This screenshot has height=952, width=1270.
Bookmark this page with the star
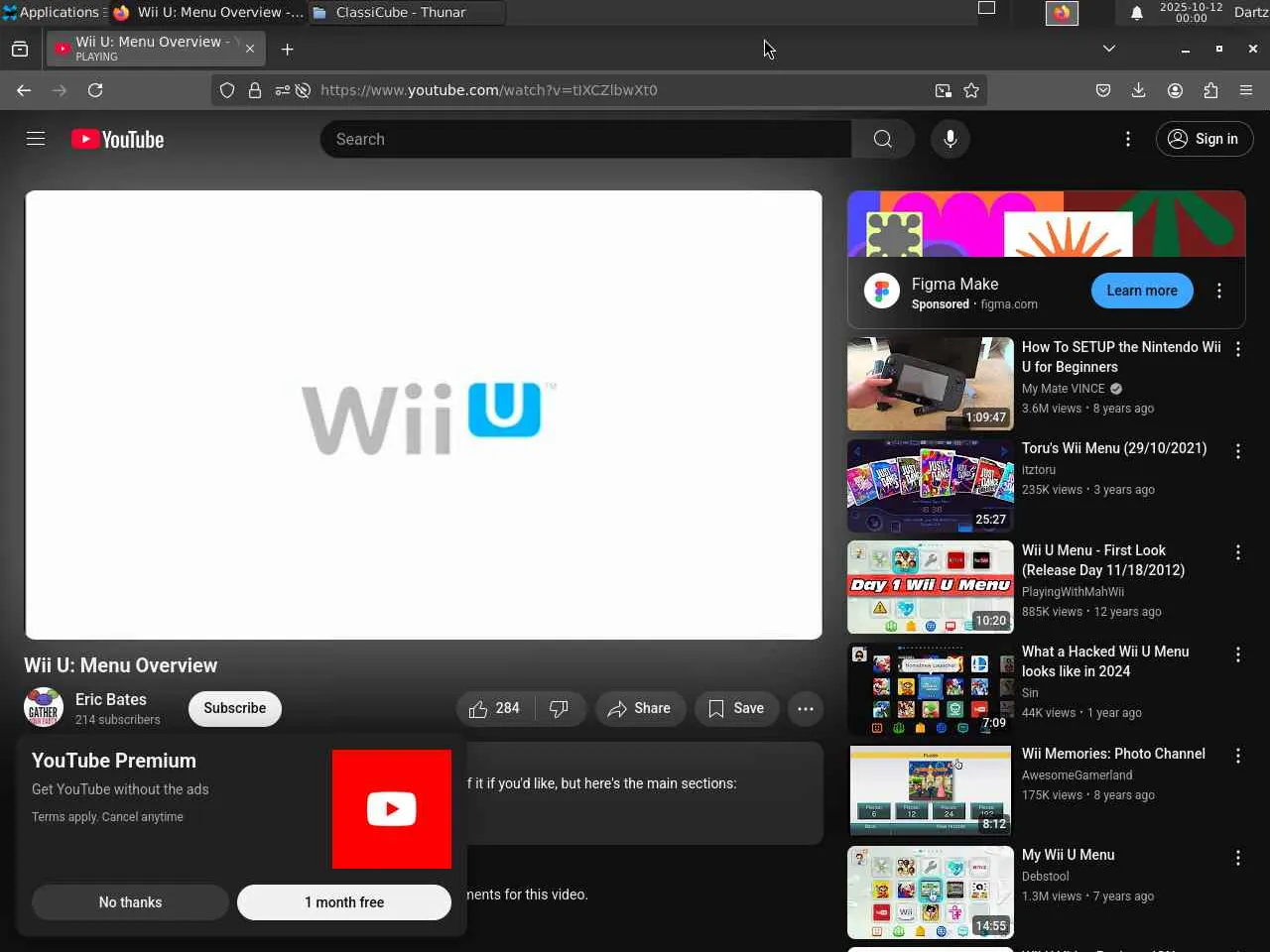[971, 90]
